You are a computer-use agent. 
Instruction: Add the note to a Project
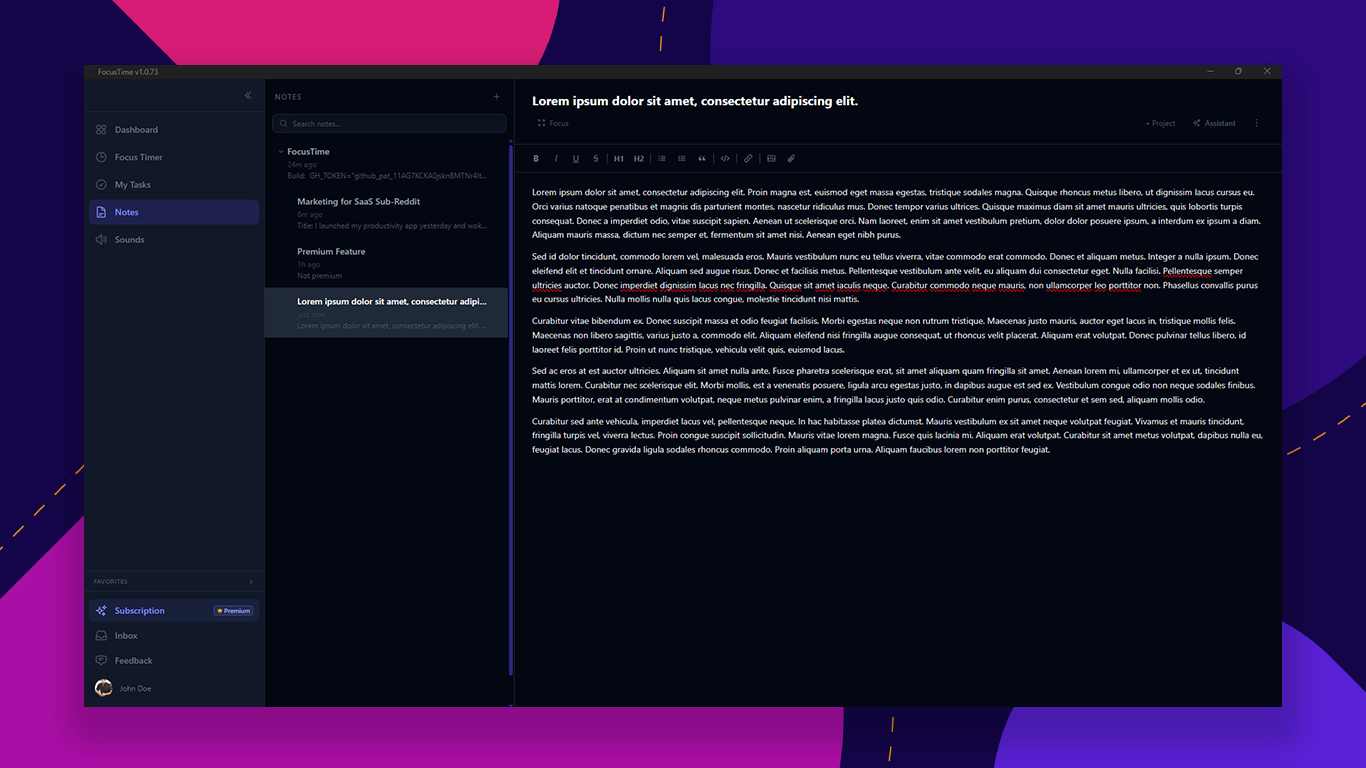pos(1160,124)
